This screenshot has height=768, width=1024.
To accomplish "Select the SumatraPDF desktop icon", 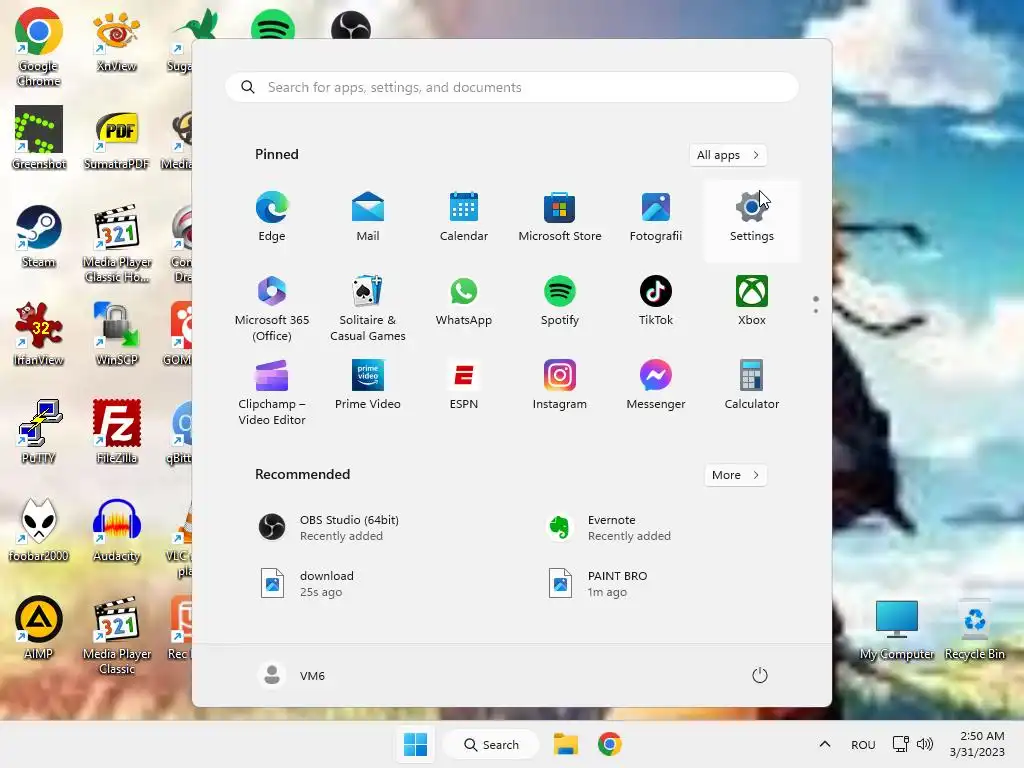I will (116, 139).
